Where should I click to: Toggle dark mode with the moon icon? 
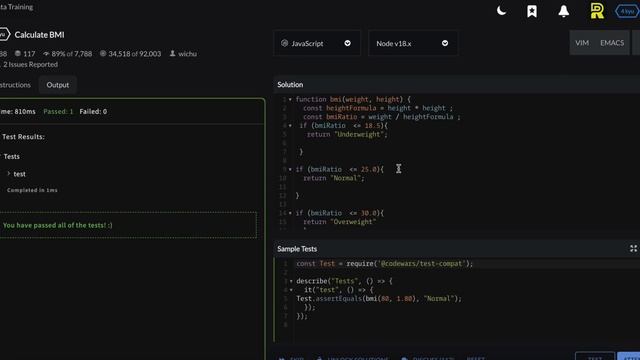[x=501, y=11]
